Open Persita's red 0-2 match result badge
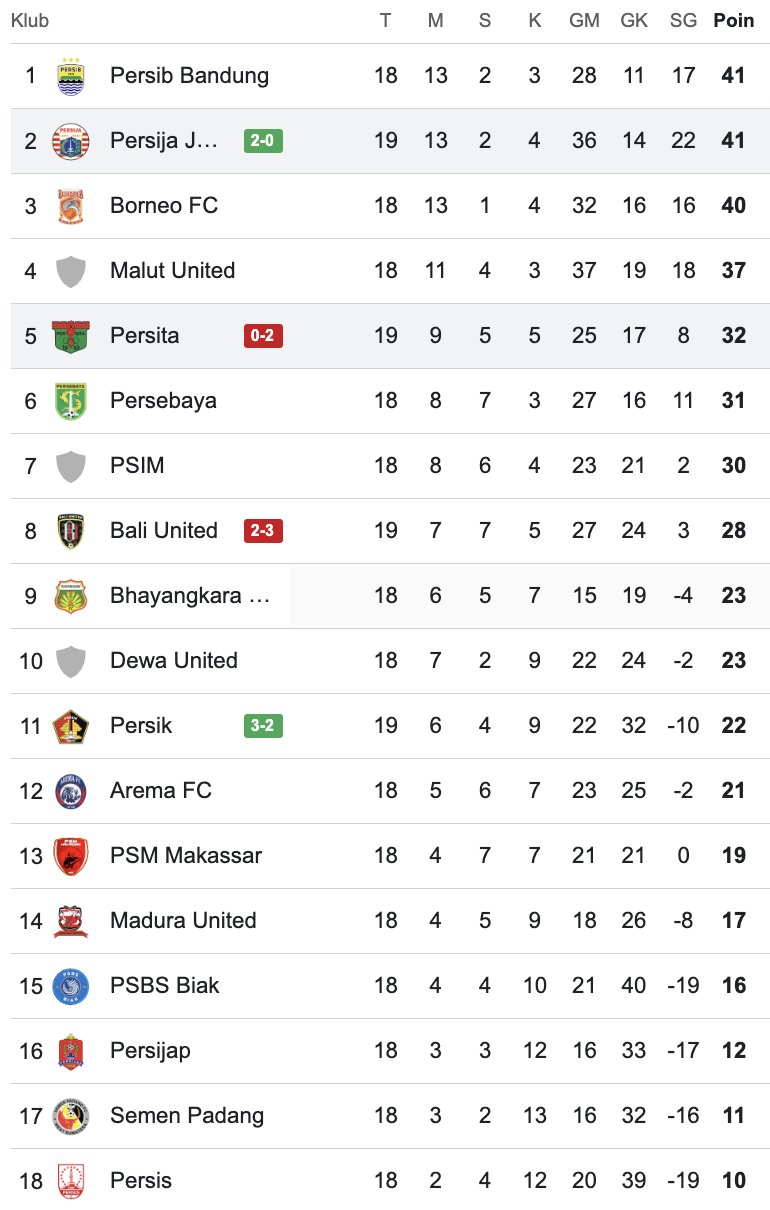The image size is (770, 1210). click(263, 336)
